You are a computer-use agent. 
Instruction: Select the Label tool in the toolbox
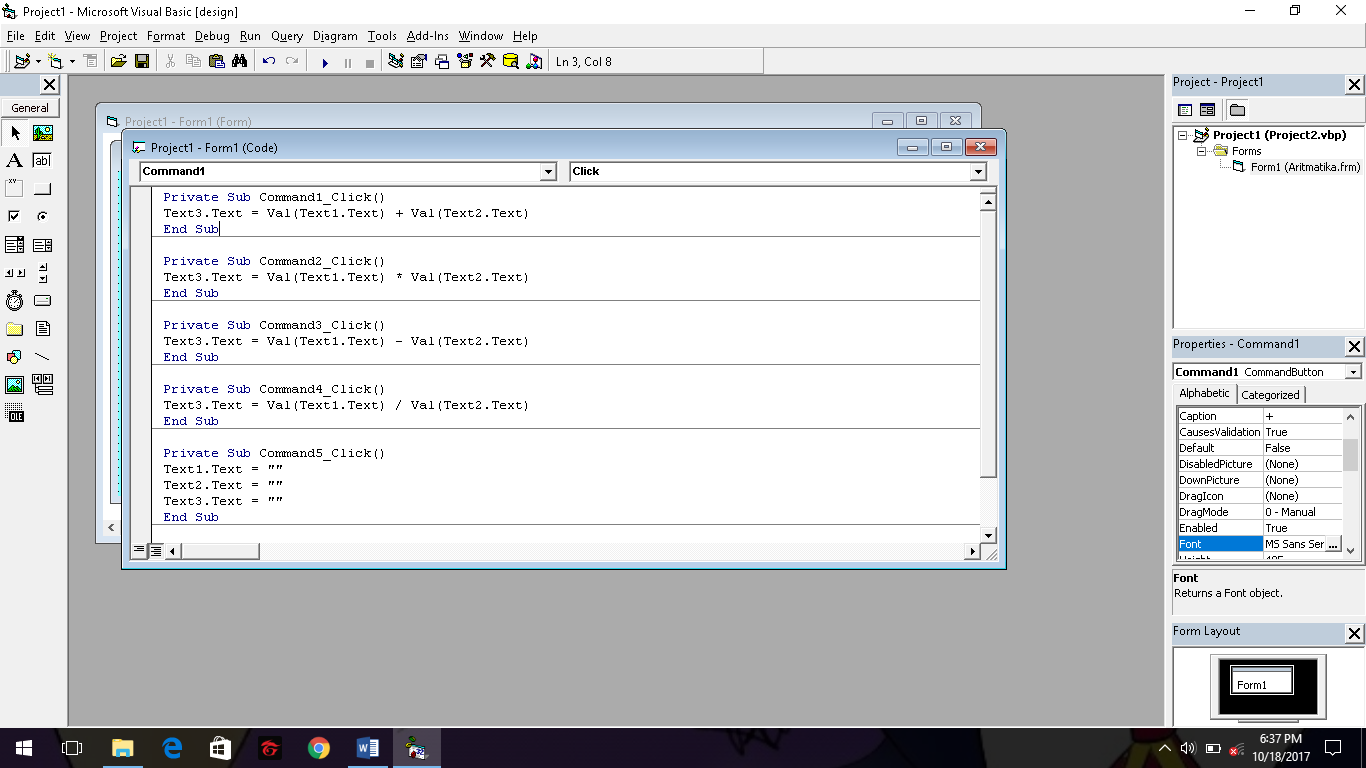pyautogui.click(x=14, y=160)
